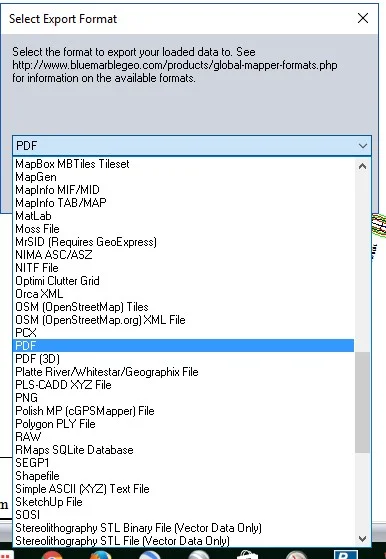Click the format list scroll-down arrow
Image resolution: width=386 pixels, height=559 pixels.
[x=362, y=539]
